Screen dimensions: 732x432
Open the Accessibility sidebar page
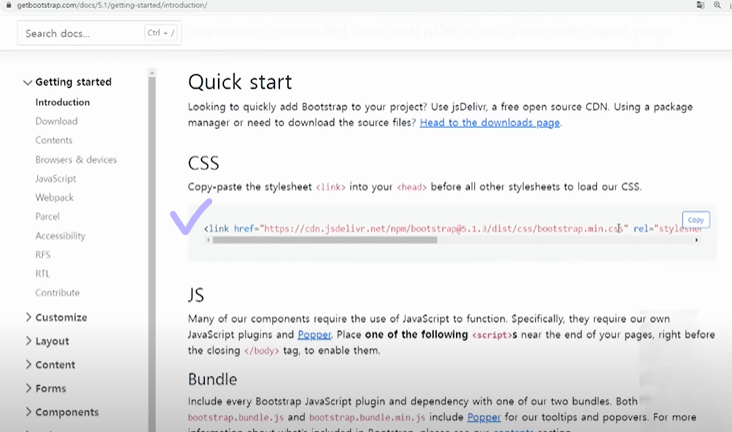[60, 236]
